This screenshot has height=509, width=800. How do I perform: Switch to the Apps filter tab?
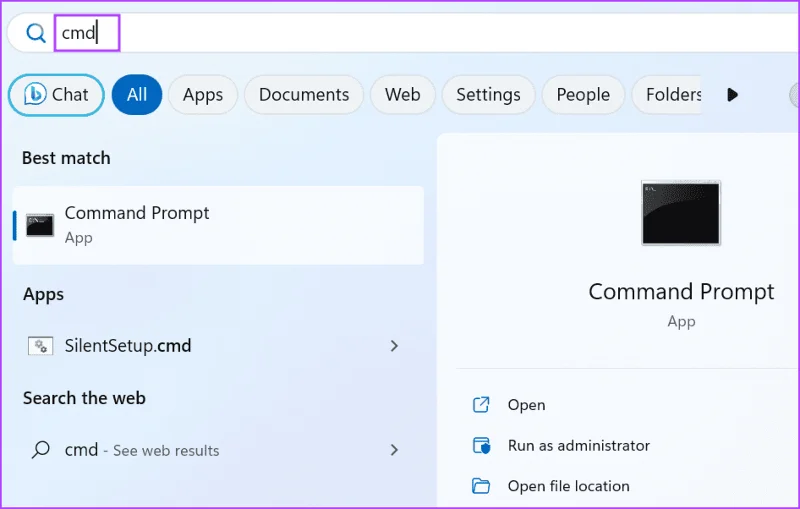[203, 95]
